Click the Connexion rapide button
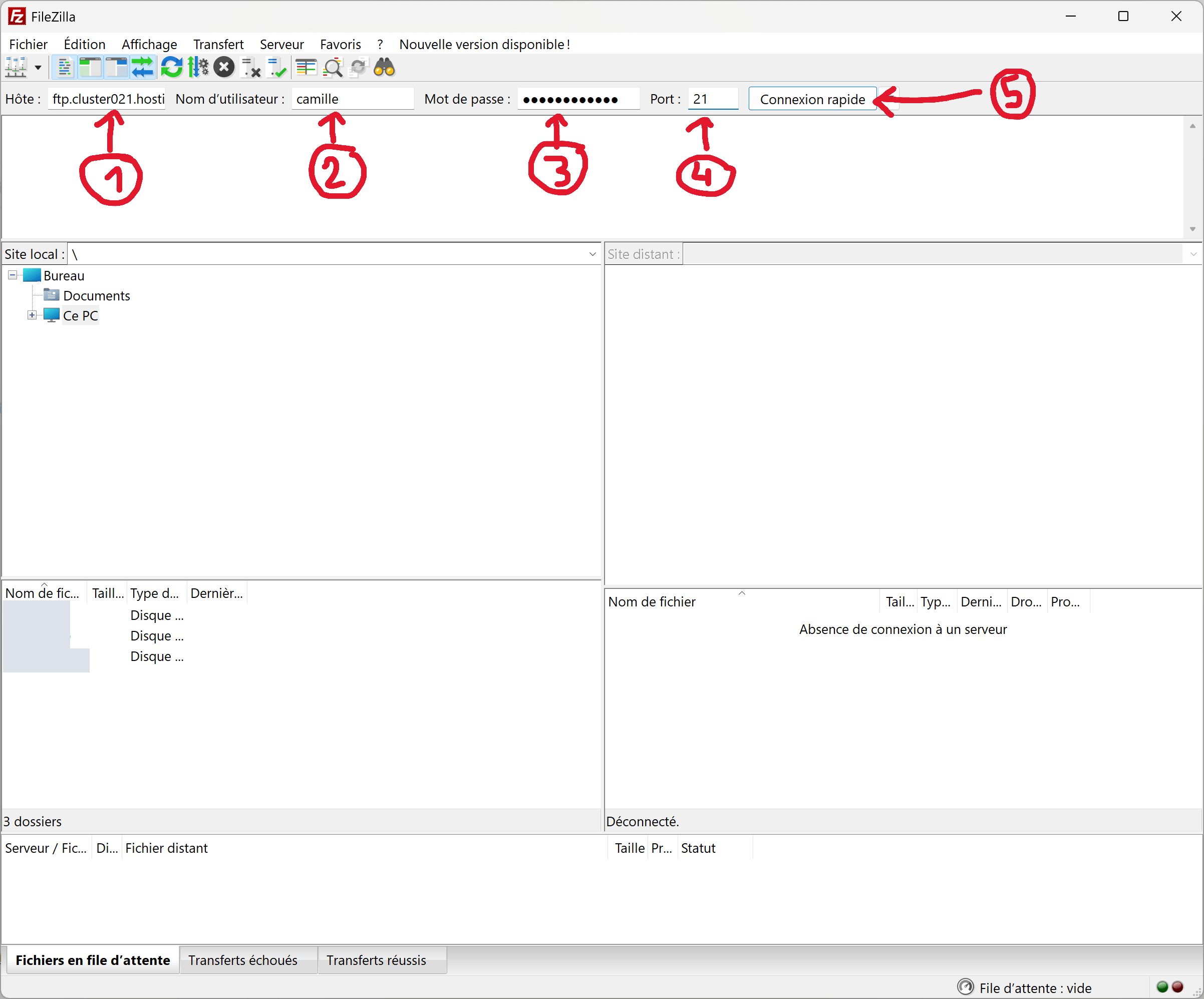1204x999 pixels. point(812,99)
